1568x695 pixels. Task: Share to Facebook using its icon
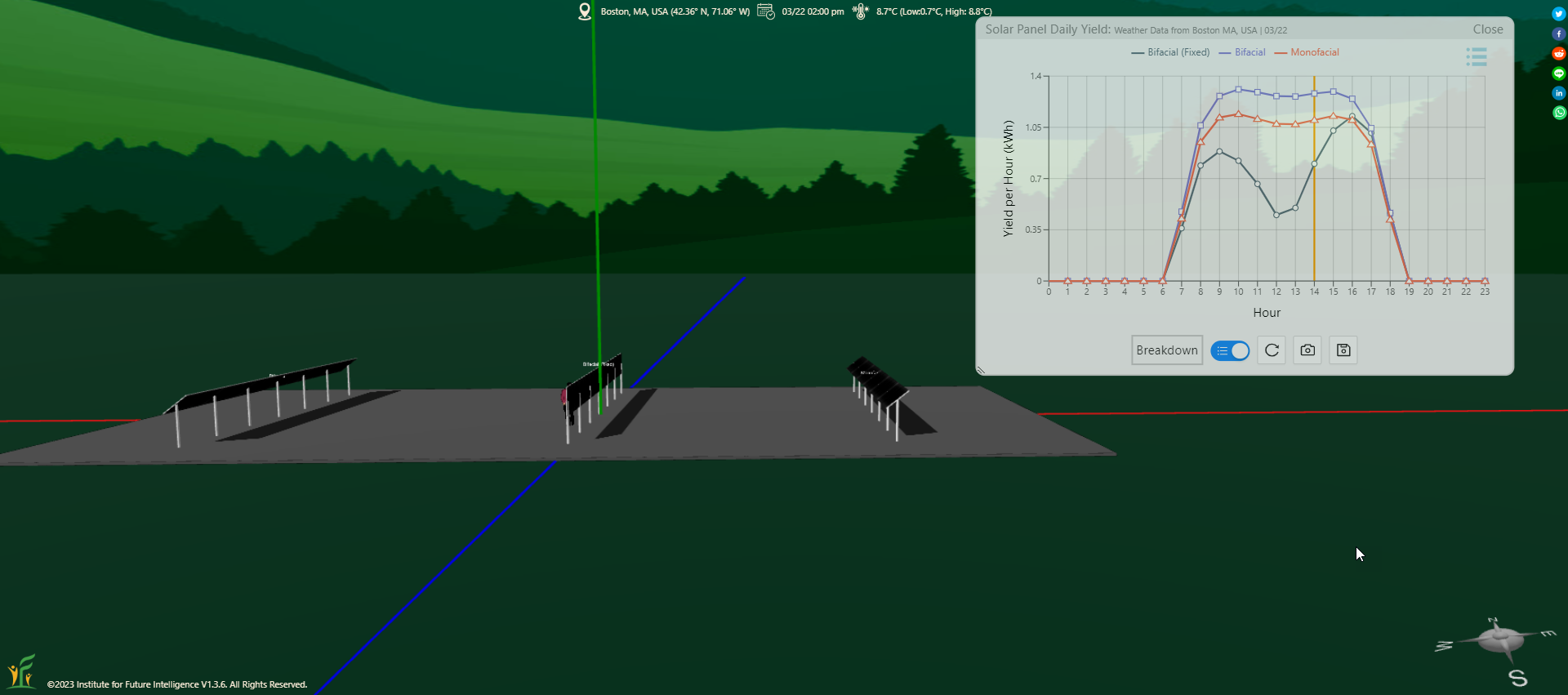(1559, 33)
